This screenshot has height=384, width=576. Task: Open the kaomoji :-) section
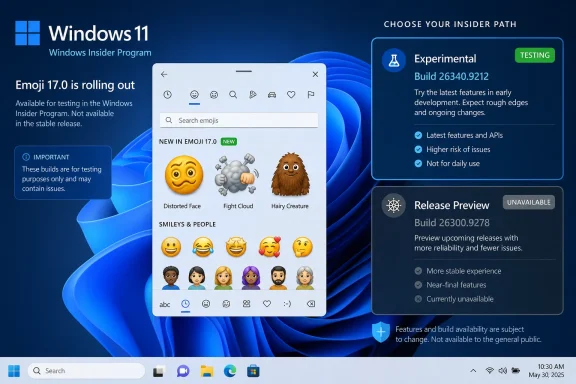point(287,304)
